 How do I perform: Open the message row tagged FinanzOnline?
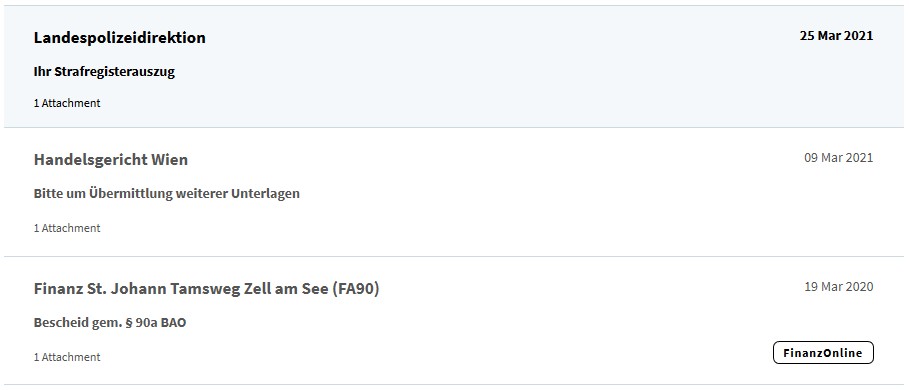point(454,320)
